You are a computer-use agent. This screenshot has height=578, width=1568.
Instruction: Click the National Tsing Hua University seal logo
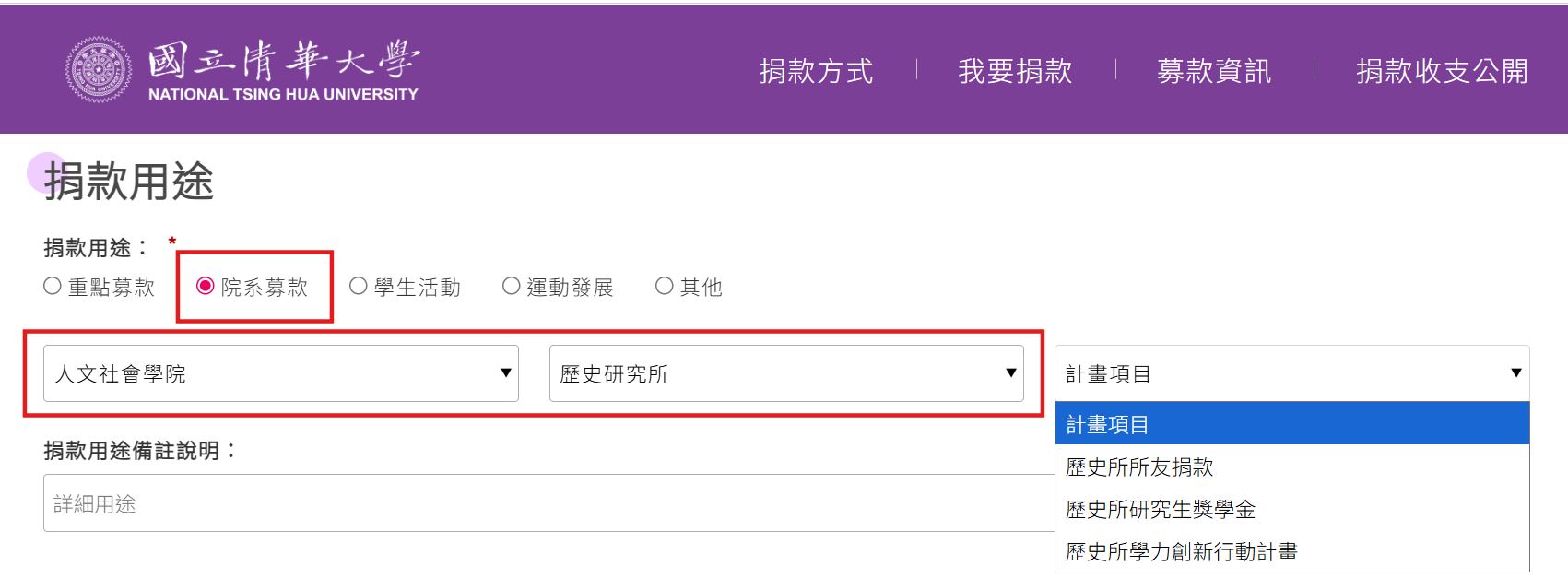click(98, 69)
